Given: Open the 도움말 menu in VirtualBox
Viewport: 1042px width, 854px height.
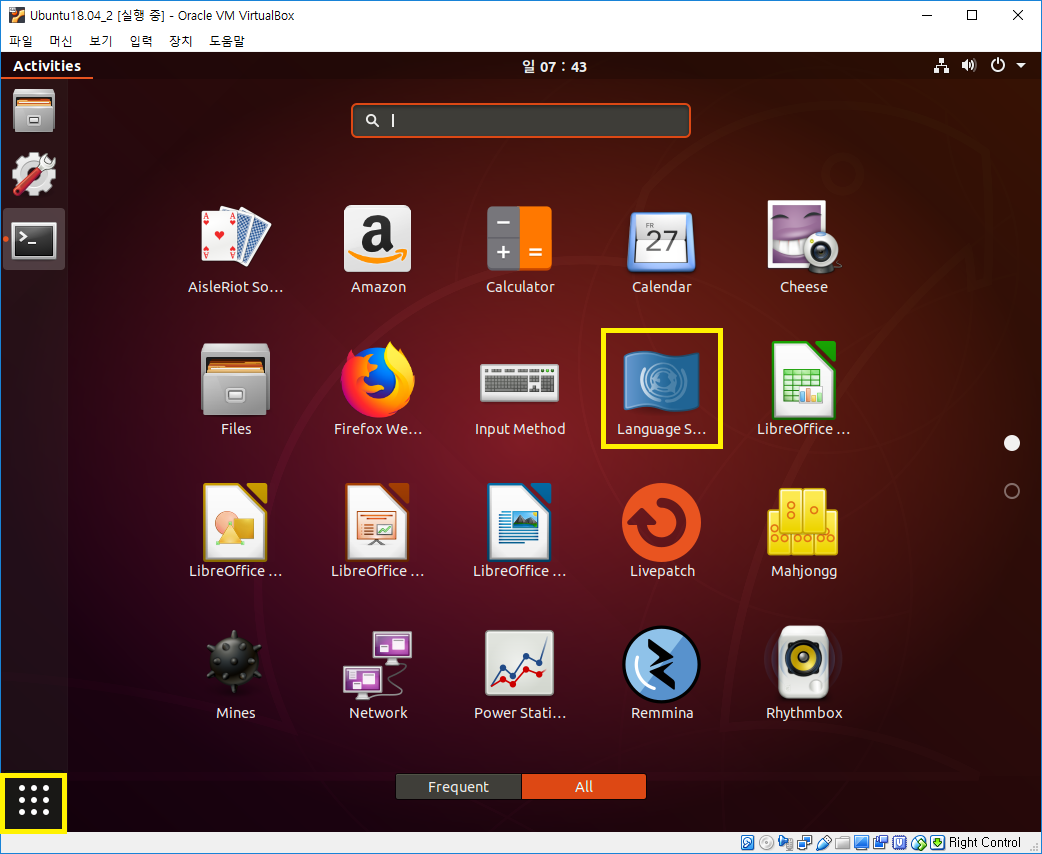Looking at the screenshot, I should [x=227, y=41].
